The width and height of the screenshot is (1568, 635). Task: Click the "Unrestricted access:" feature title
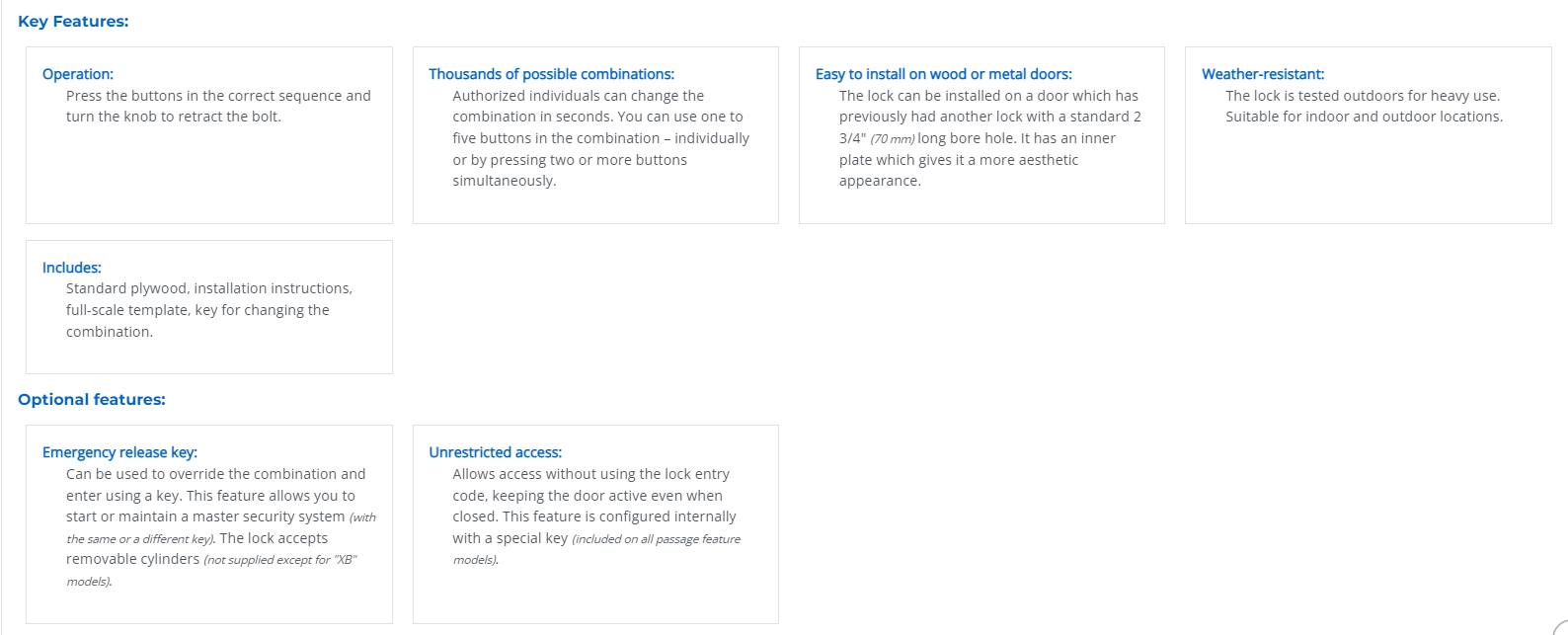495,452
